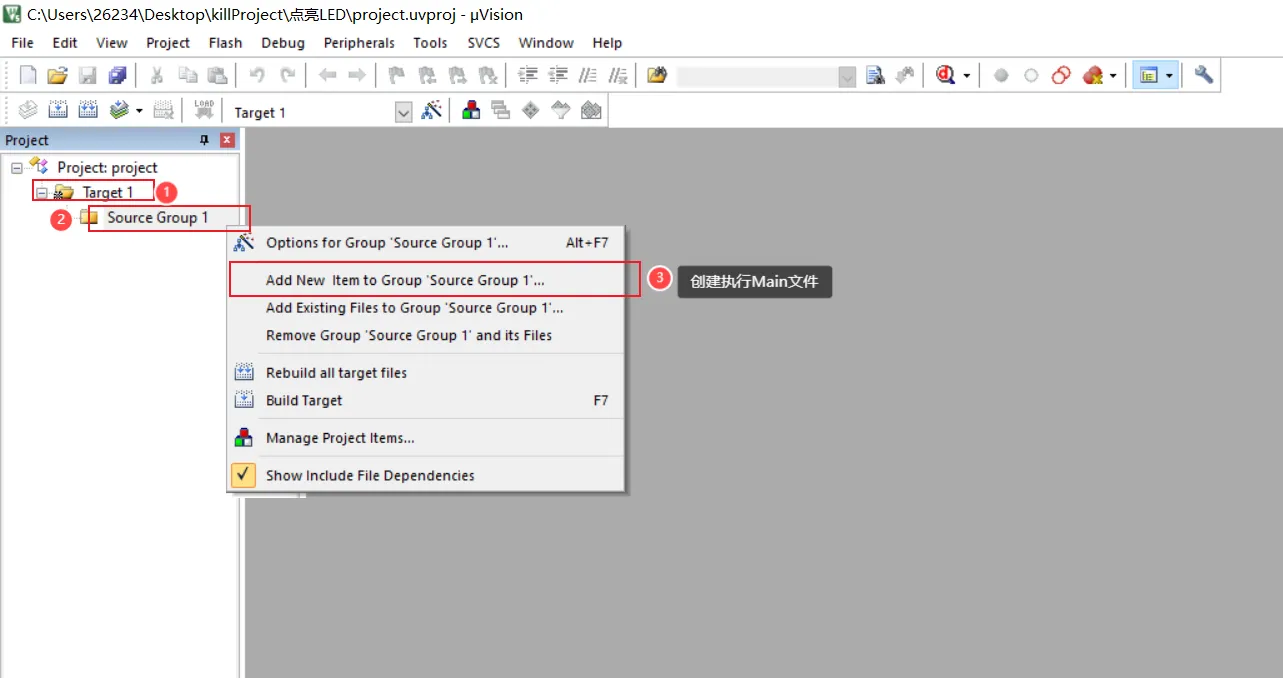Image resolution: width=1283 pixels, height=678 pixels.
Task: Click the Uncomment selection icon
Action: pos(618,75)
